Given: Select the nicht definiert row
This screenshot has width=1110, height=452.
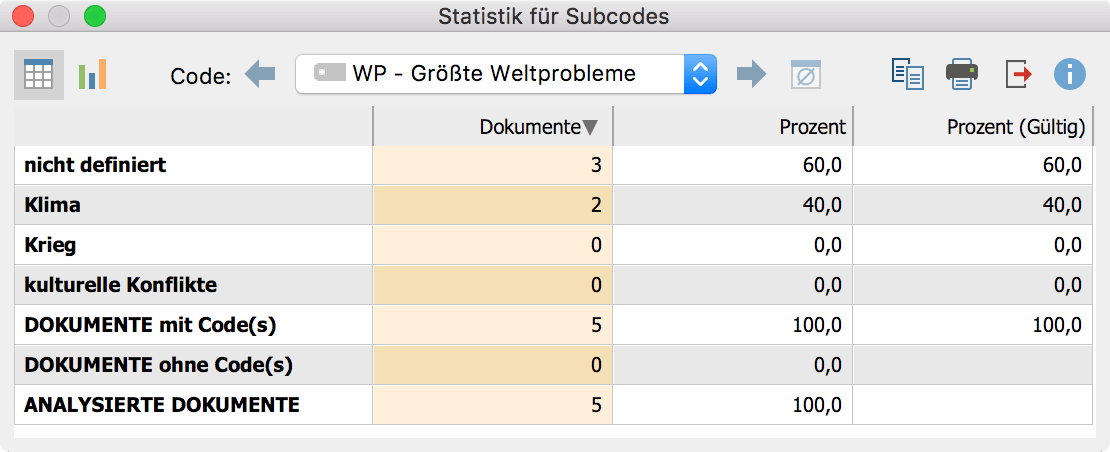Looking at the screenshot, I should [x=554, y=166].
